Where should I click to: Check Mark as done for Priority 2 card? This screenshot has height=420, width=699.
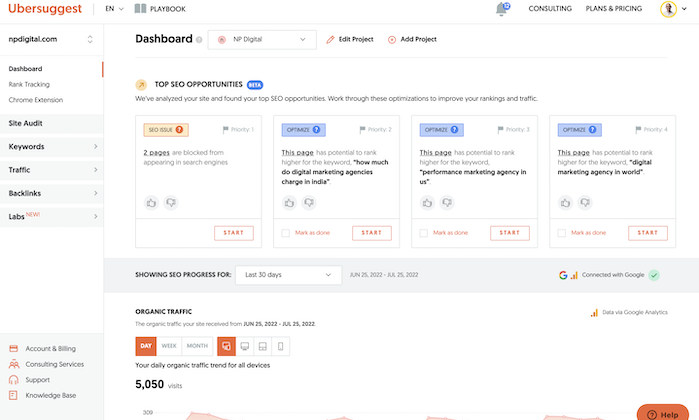point(286,233)
